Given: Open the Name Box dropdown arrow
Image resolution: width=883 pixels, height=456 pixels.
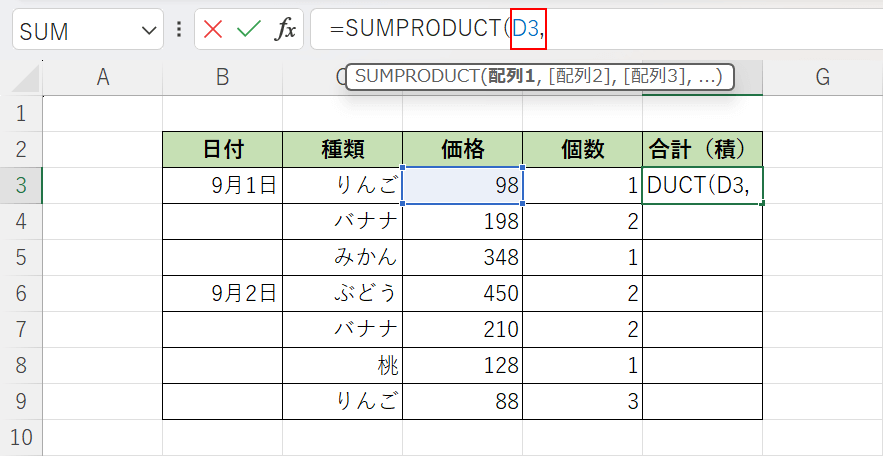Looking at the screenshot, I should pyautogui.click(x=150, y=31).
